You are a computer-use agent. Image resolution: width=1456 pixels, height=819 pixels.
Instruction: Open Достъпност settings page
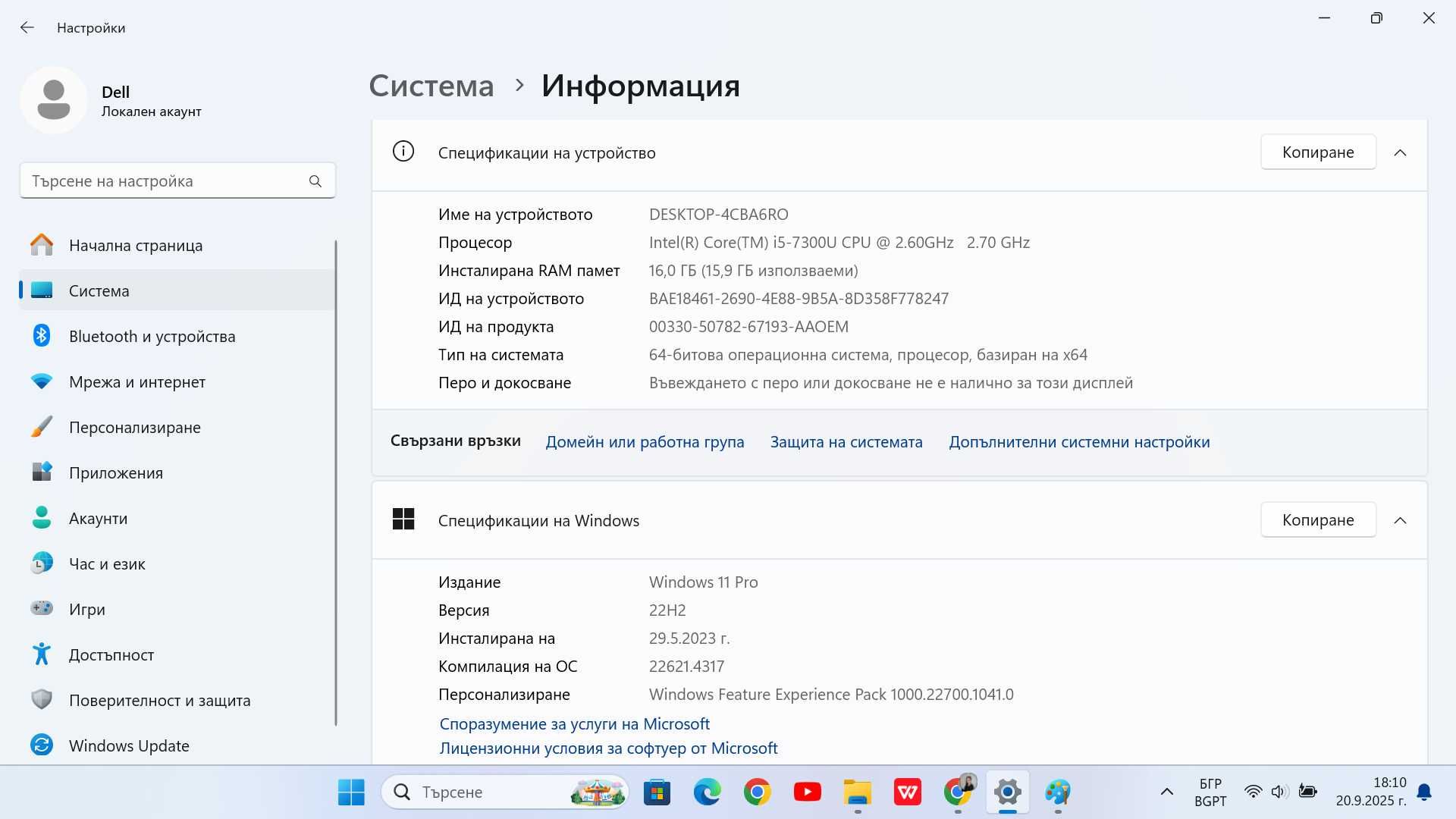(177, 654)
